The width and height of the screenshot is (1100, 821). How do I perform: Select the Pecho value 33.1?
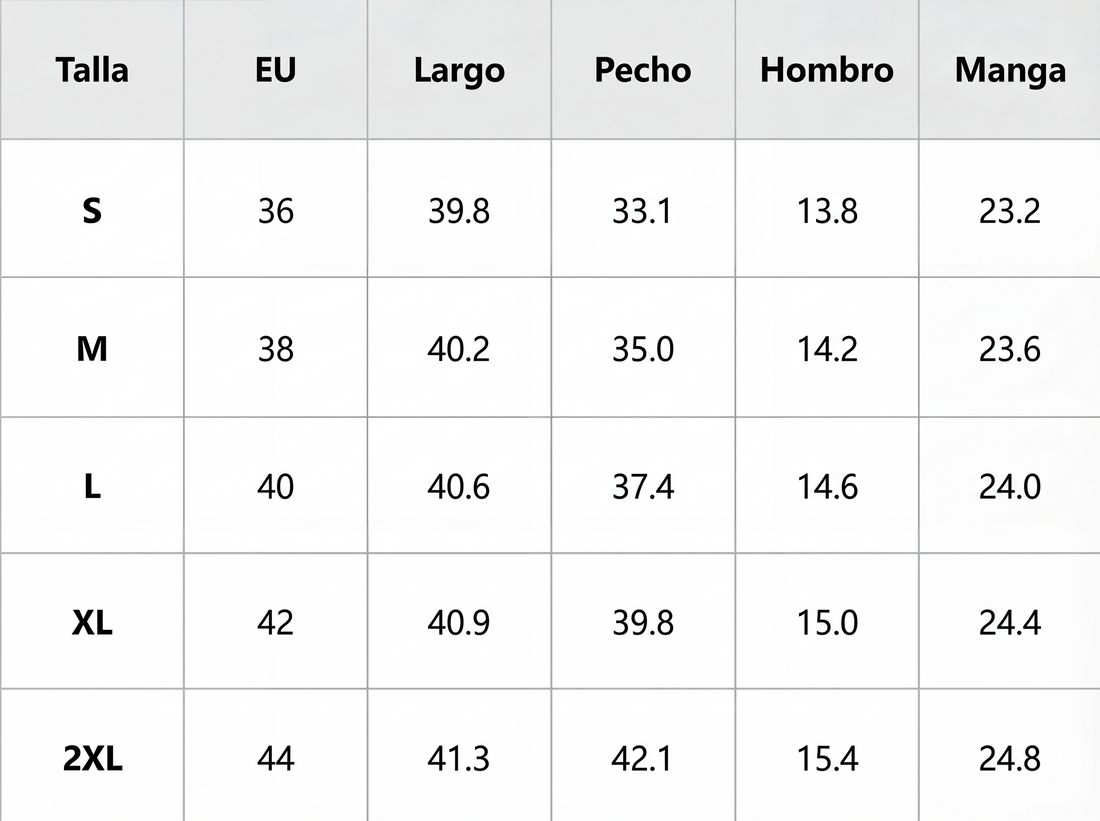[643, 211]
